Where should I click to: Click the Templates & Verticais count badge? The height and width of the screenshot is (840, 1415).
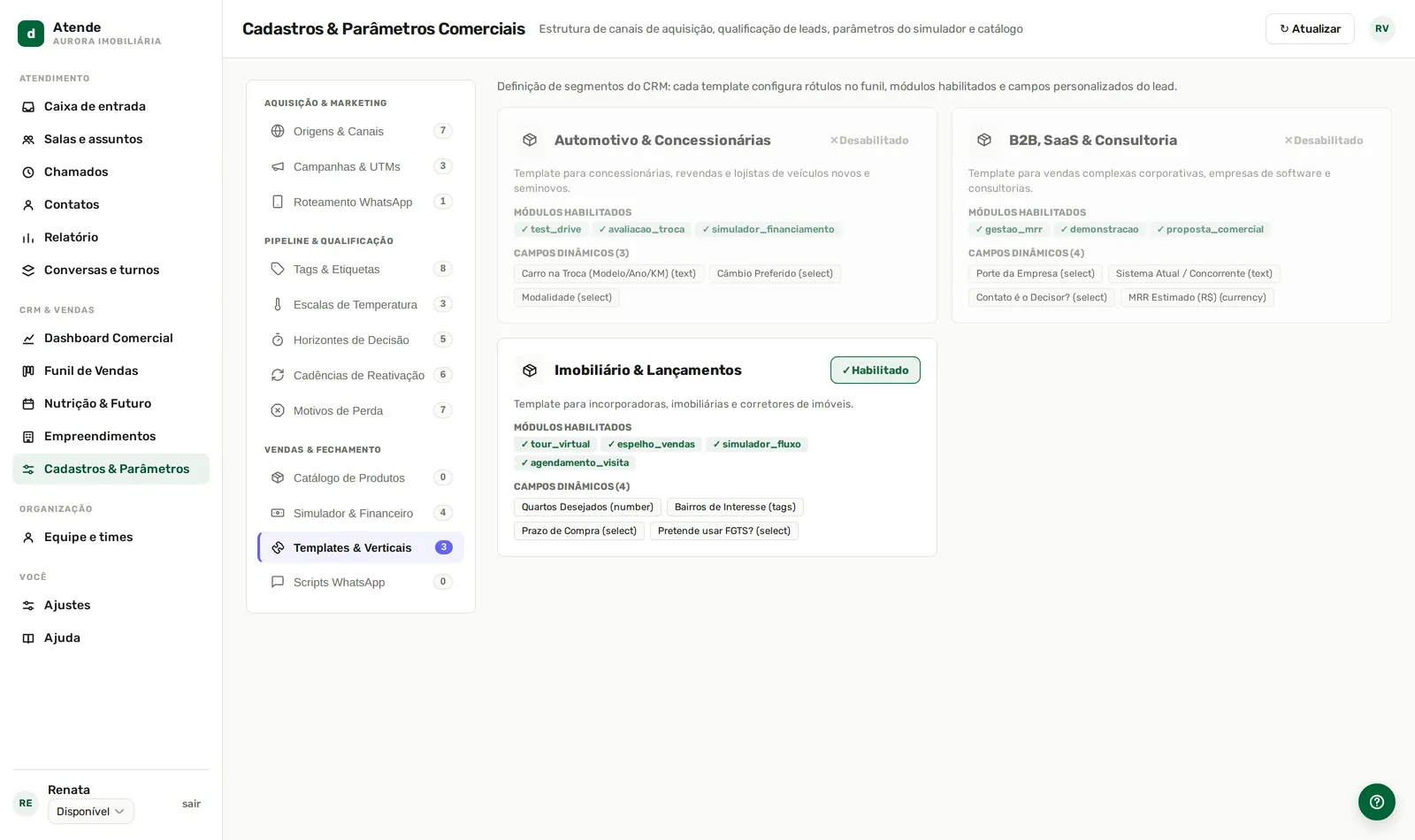coord(444,547)
